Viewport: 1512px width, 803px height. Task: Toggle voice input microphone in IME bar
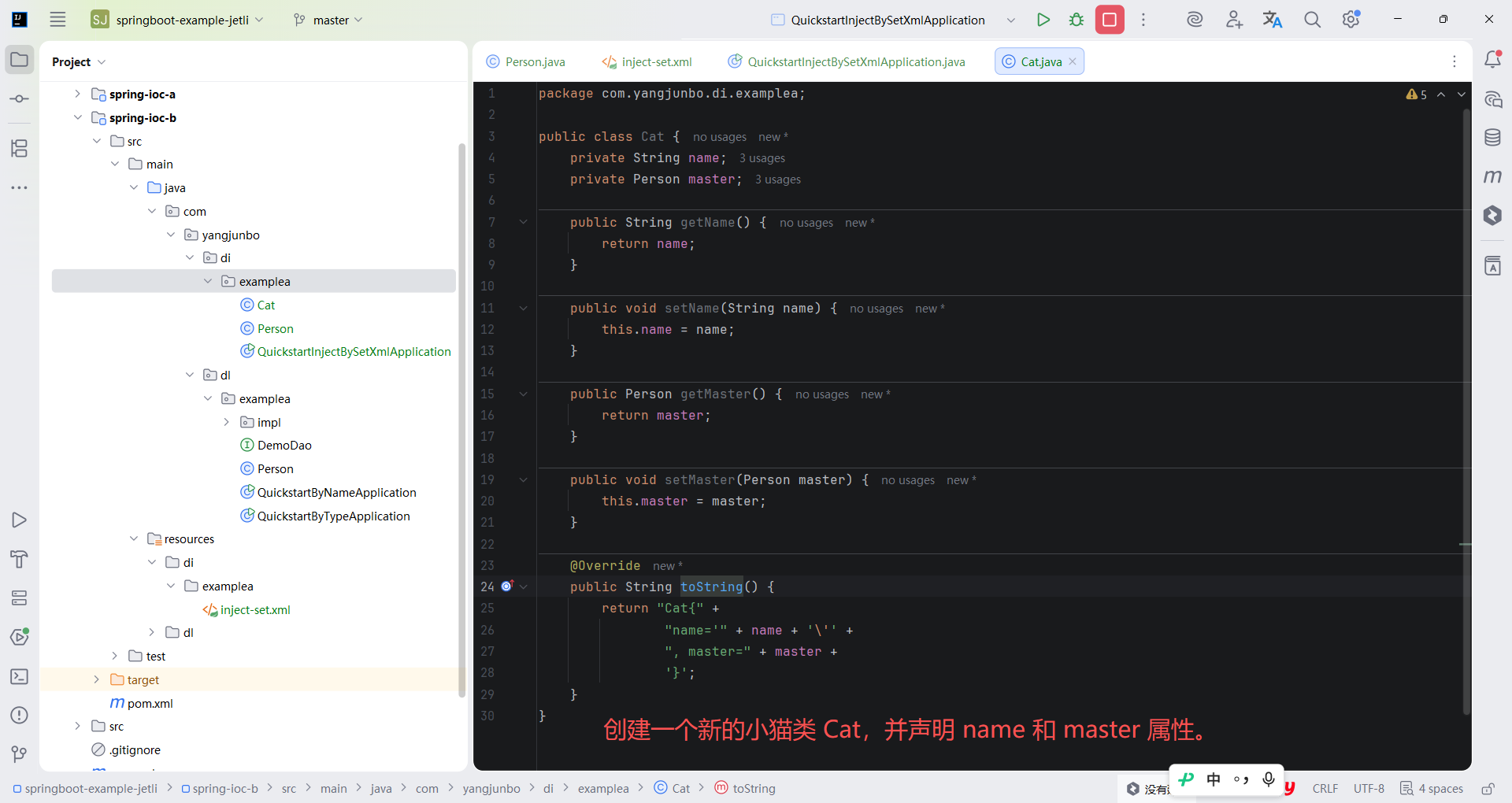(x=1269, y=779)
